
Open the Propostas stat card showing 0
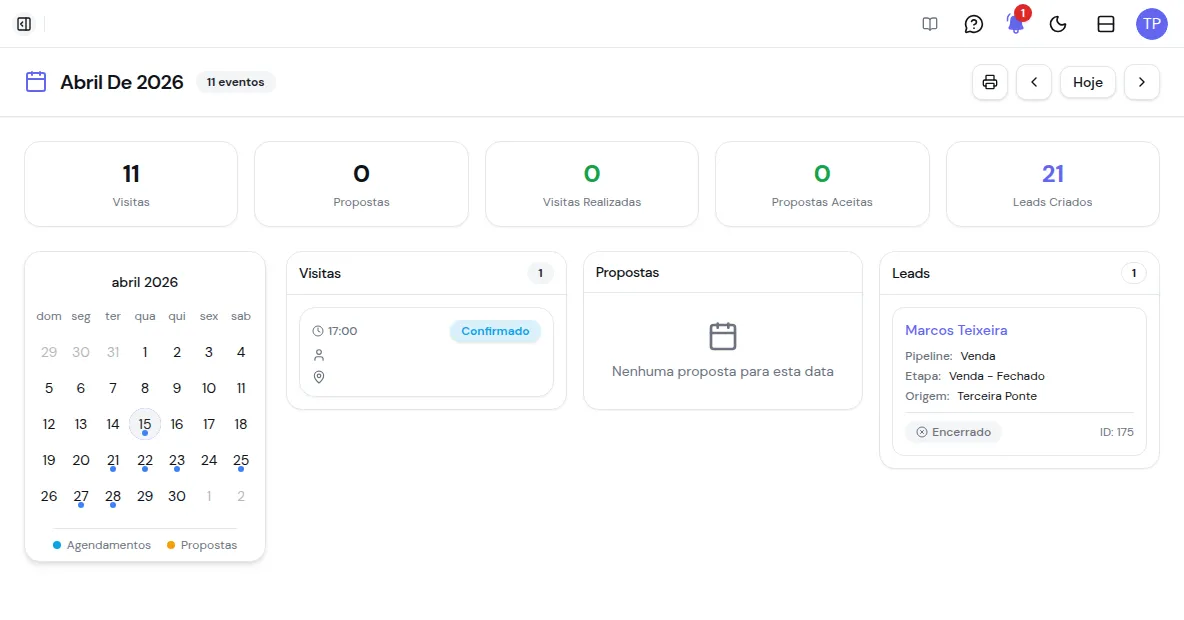tap(361, 184)
